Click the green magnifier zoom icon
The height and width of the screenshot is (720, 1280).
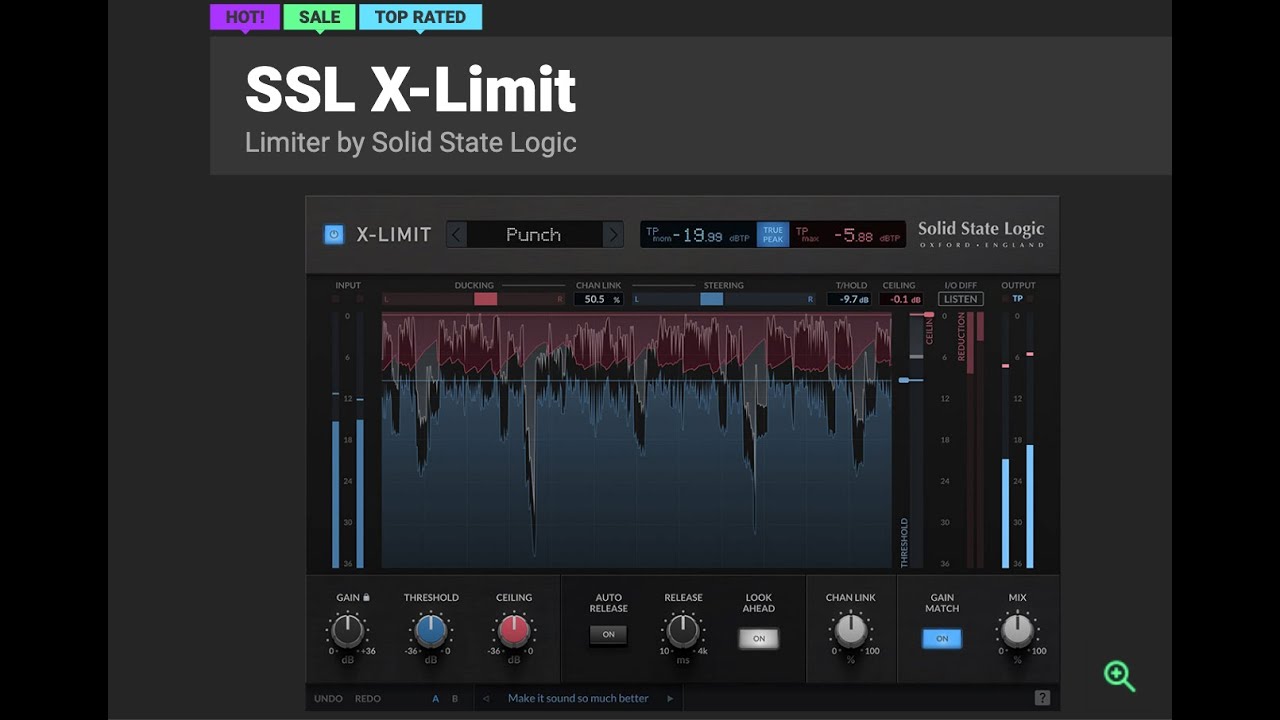tap(1119, 676)
